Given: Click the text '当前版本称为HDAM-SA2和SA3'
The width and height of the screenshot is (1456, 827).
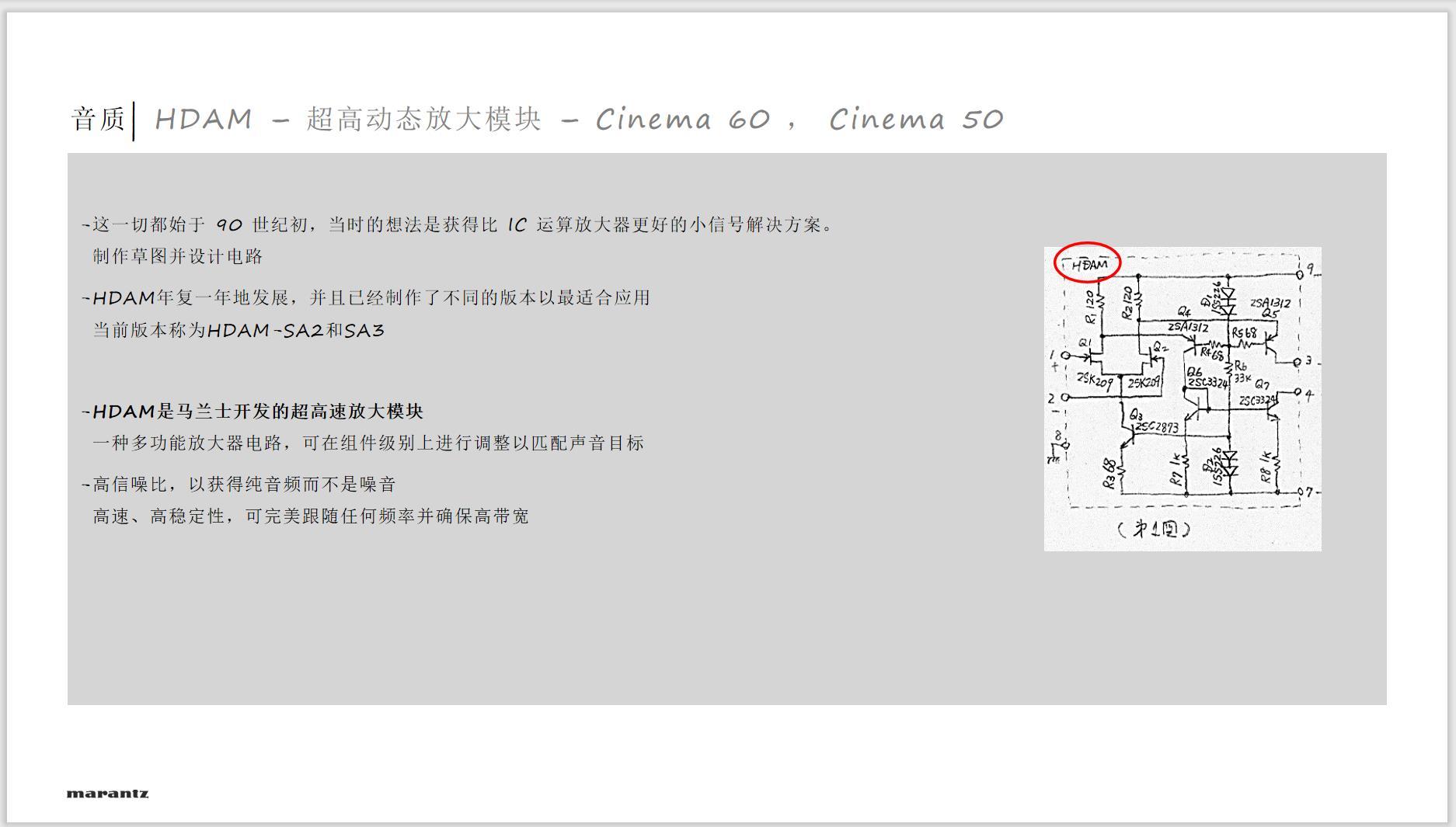Looking at the screenshot, I should coord(239,331).
